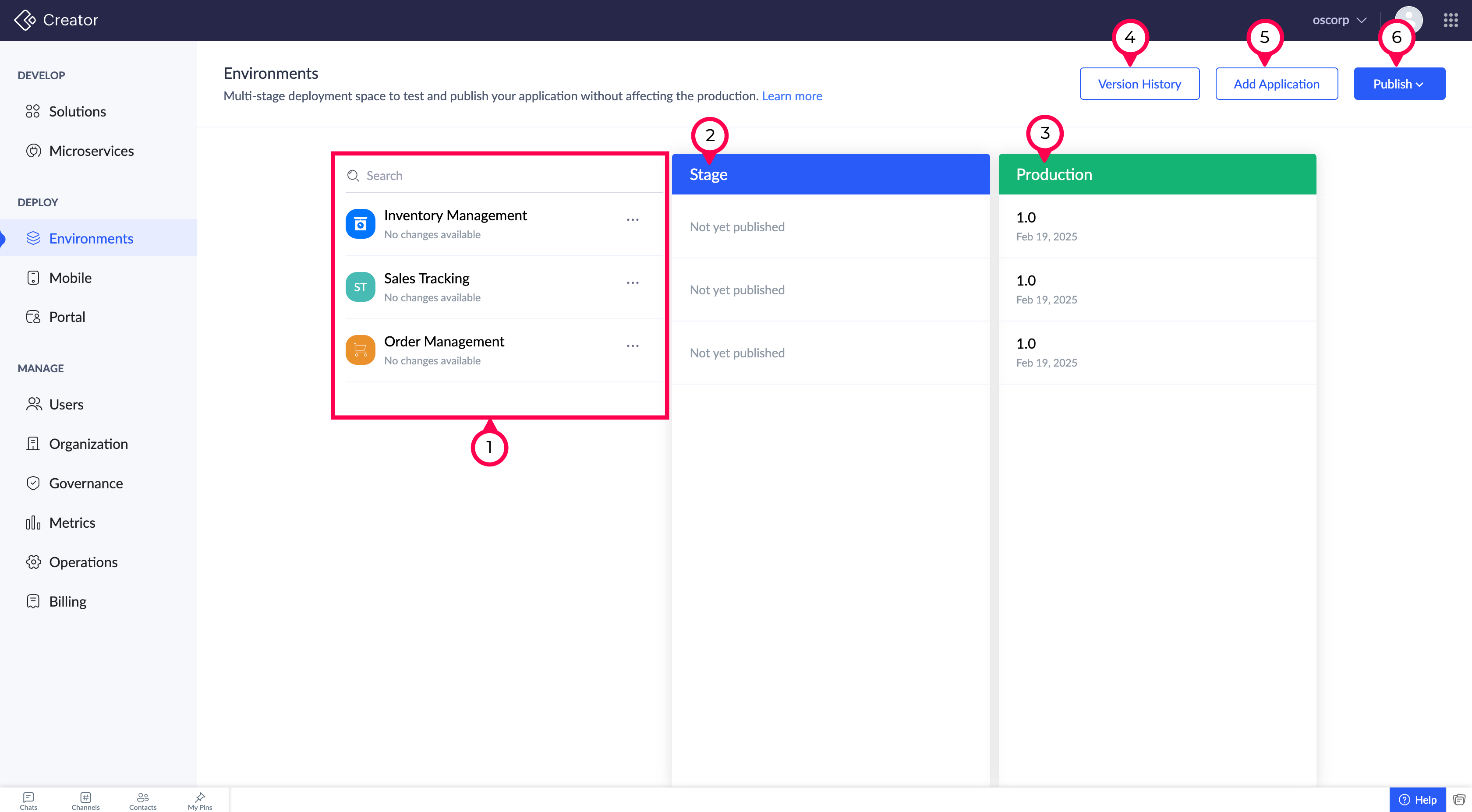Open more options for Inventory Management
Viewport: 1472px width, 812px height.
pyautogui.click(x=632, y=220)
